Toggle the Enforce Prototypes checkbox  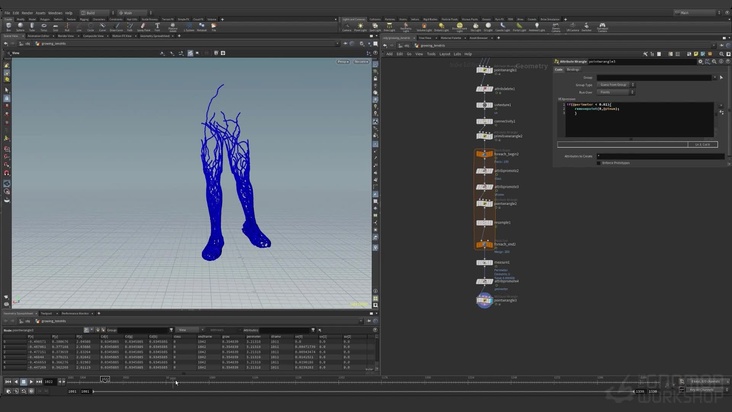598,163
